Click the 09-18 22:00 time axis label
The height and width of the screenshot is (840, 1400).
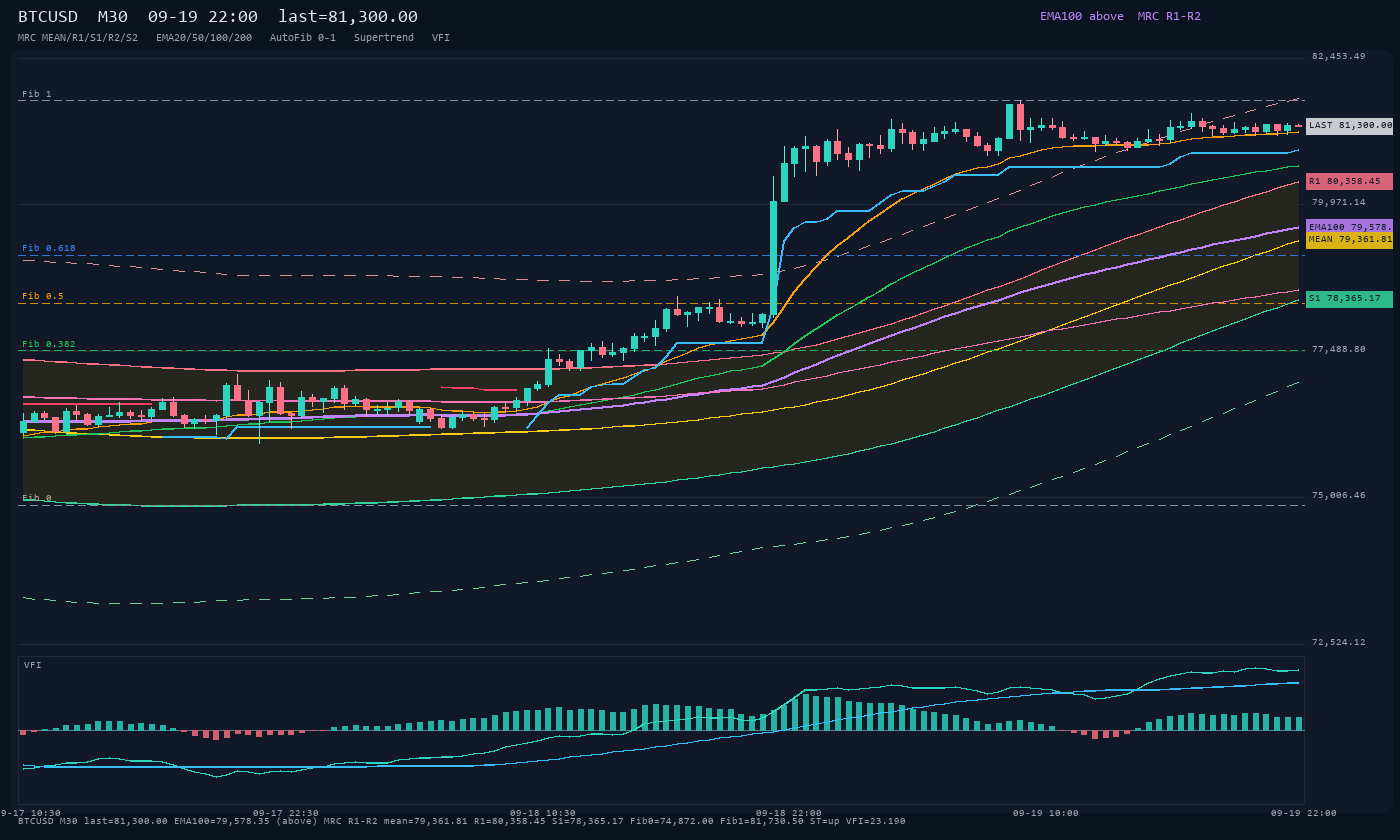click(789, 813)
